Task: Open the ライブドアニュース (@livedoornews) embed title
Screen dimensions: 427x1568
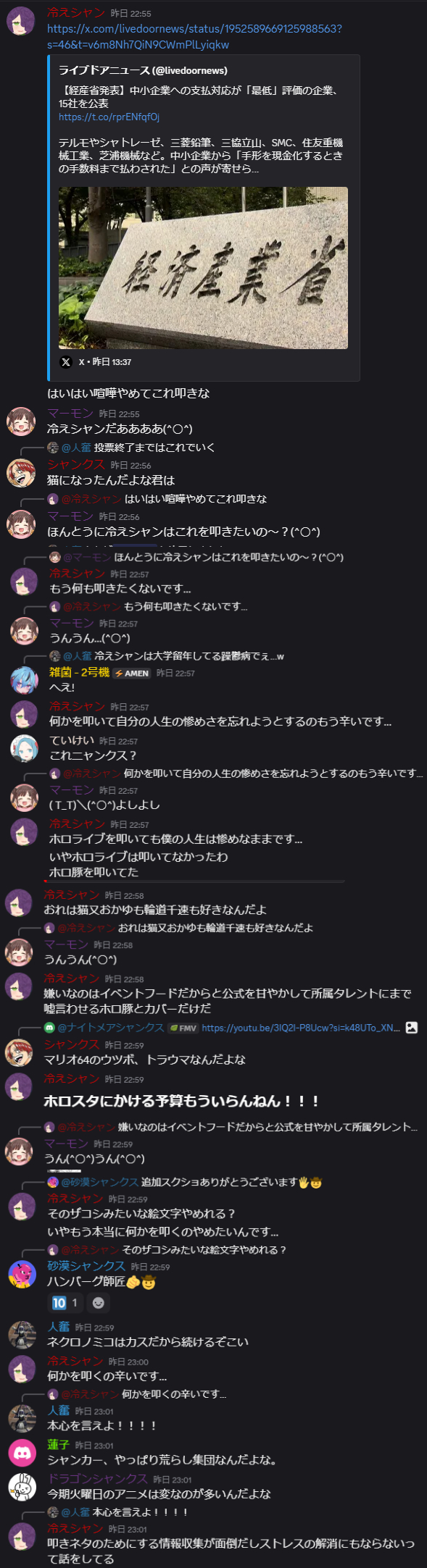Action: pyautogui.click(x=143, y=70)
